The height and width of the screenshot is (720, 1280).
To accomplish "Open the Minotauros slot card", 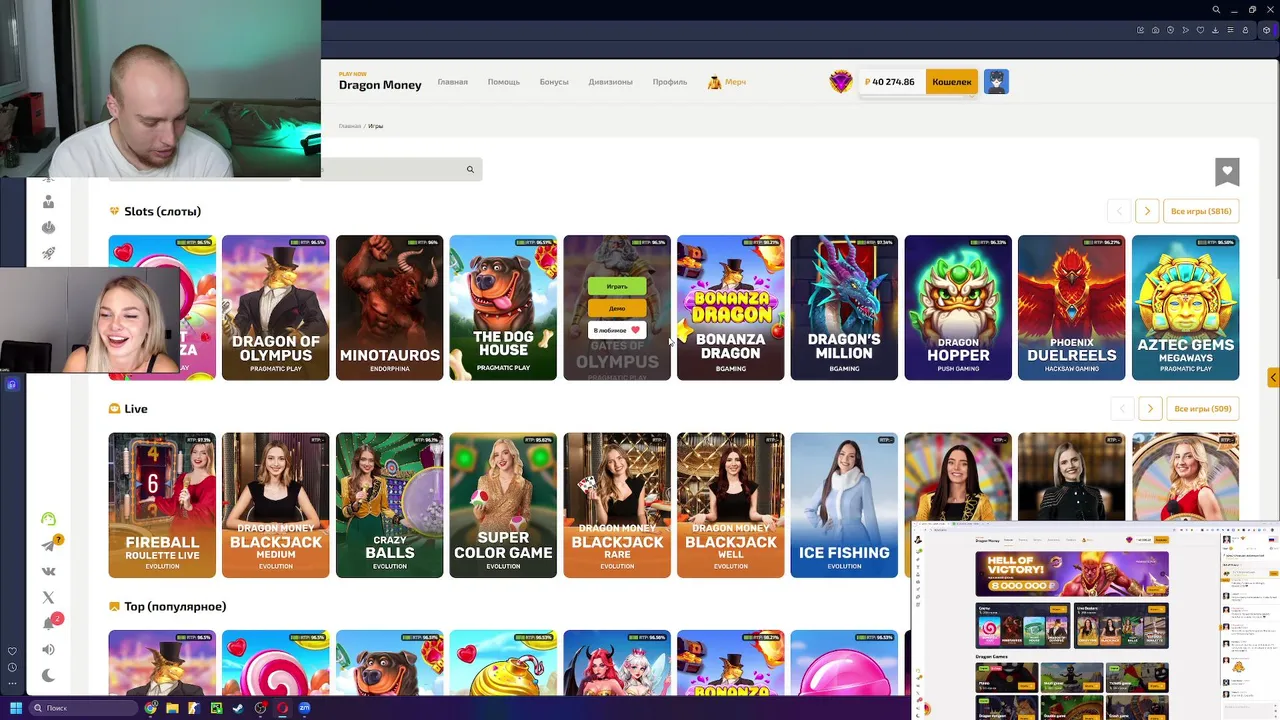I will click(389, 308).
